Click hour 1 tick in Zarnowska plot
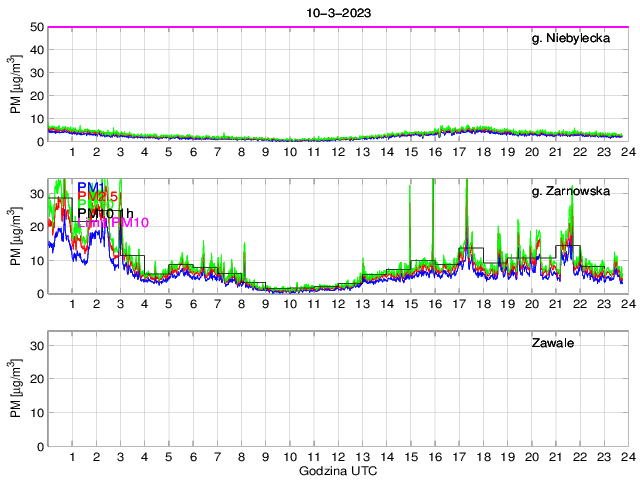The width and height of the screenshot is (640, 480). click(73, 304)
